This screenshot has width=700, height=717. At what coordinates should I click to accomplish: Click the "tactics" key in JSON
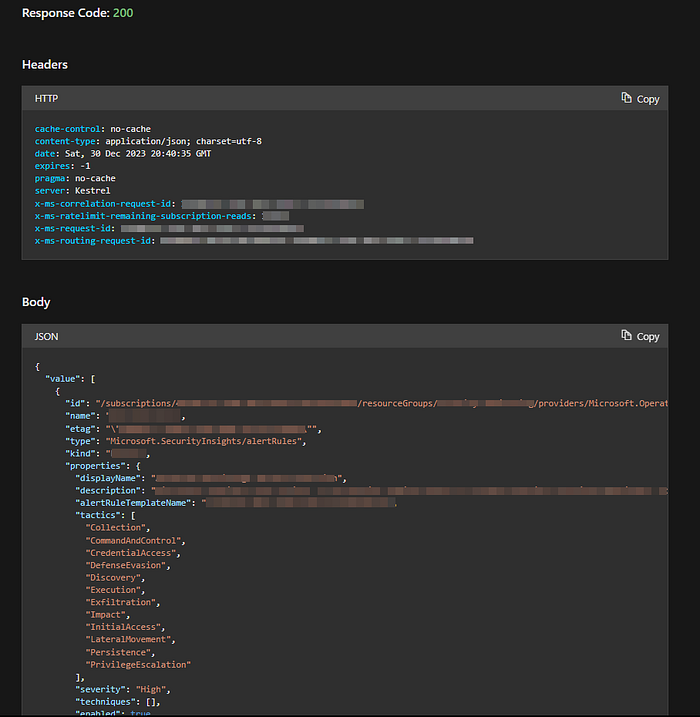[98, 515]
